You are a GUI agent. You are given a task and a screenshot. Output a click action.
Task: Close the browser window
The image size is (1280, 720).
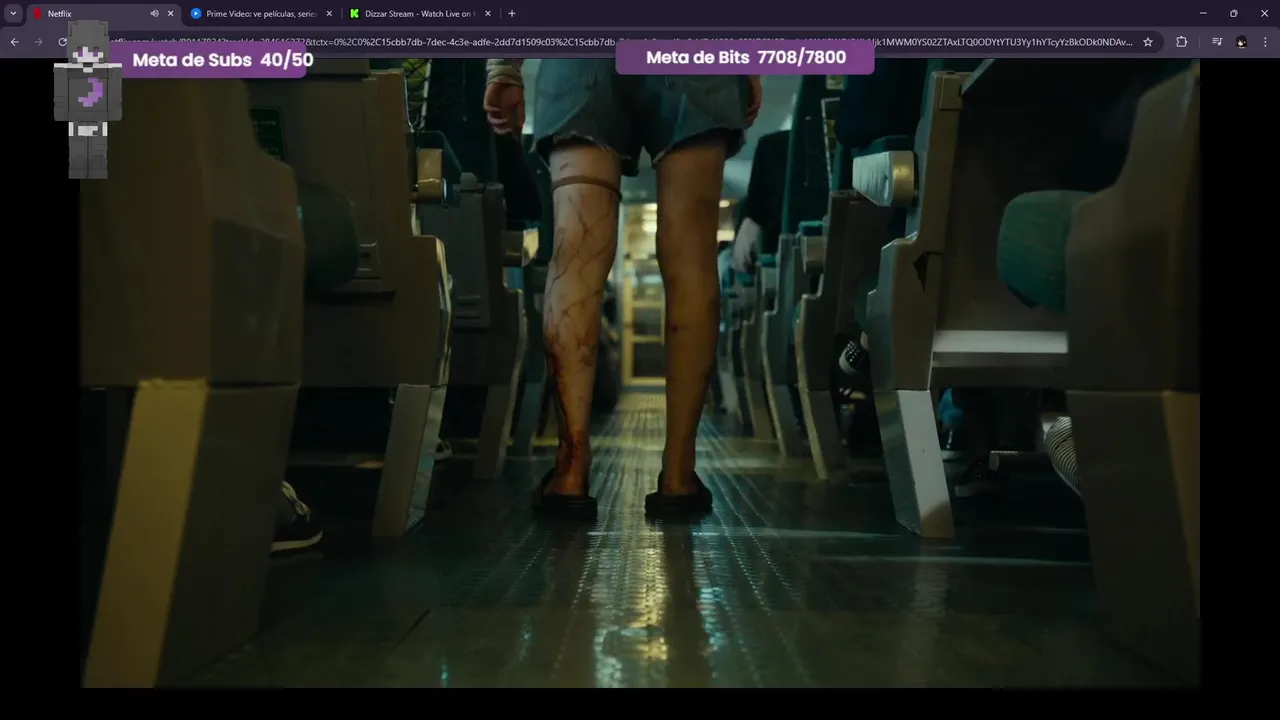1264,14
